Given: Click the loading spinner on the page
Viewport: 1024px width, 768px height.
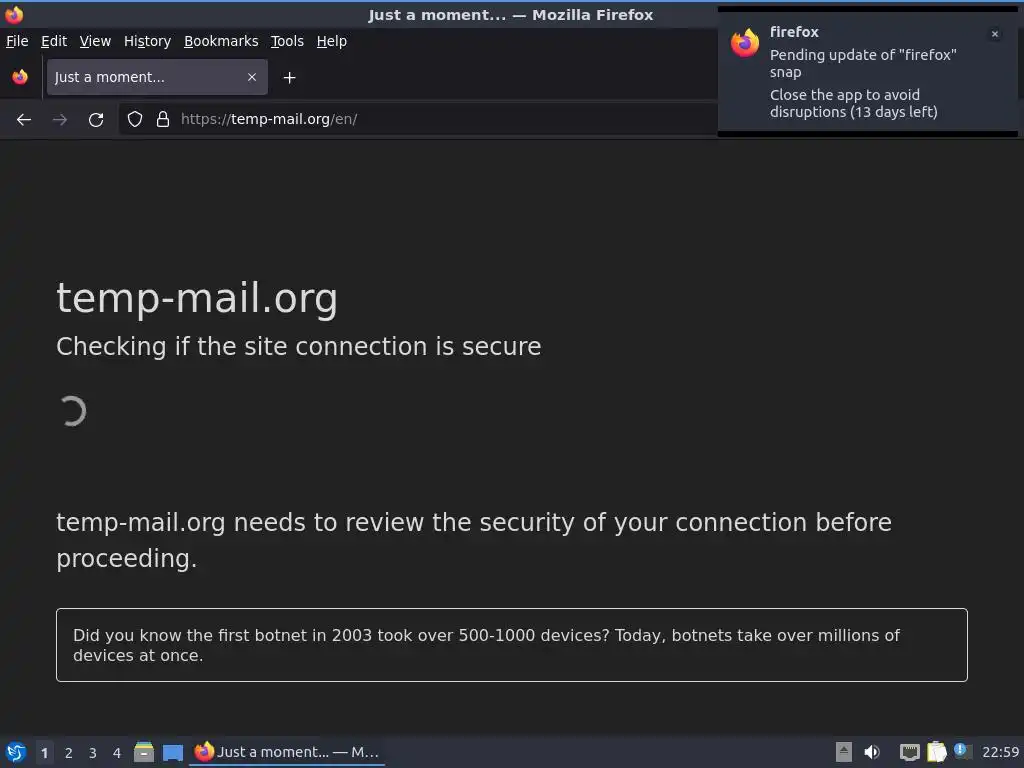Looking at the screenshot, I should pyautogui.click(x=72, y=411).
